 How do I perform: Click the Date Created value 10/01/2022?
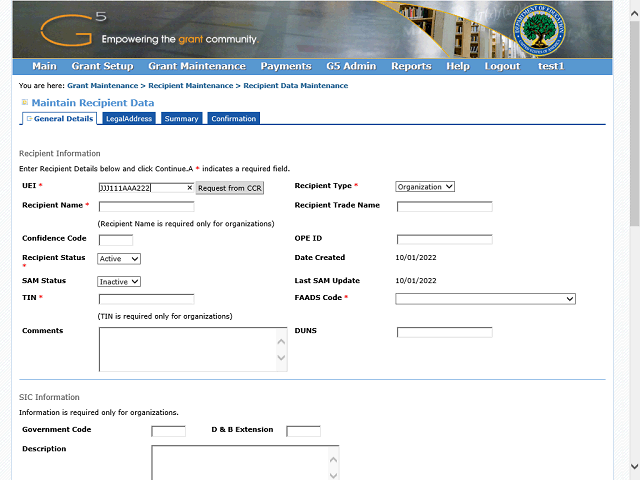click(416, 258)
